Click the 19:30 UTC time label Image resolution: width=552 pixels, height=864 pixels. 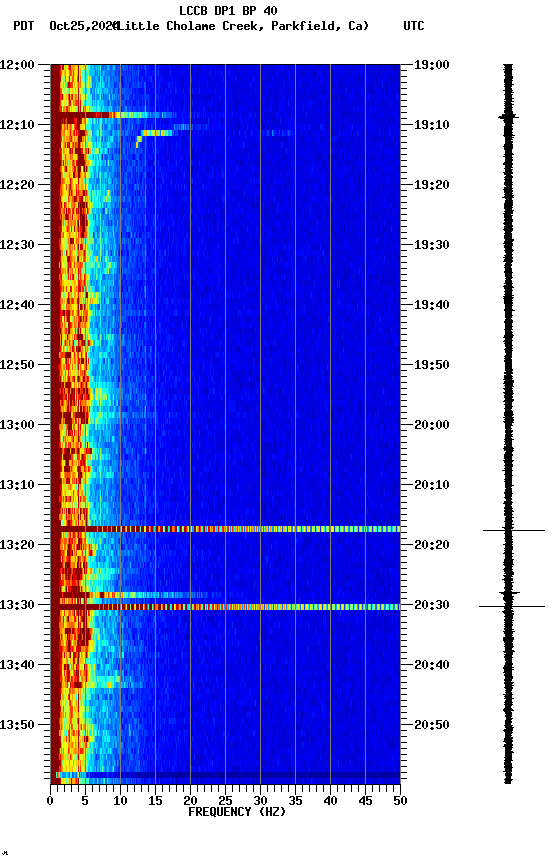(432, 245)
